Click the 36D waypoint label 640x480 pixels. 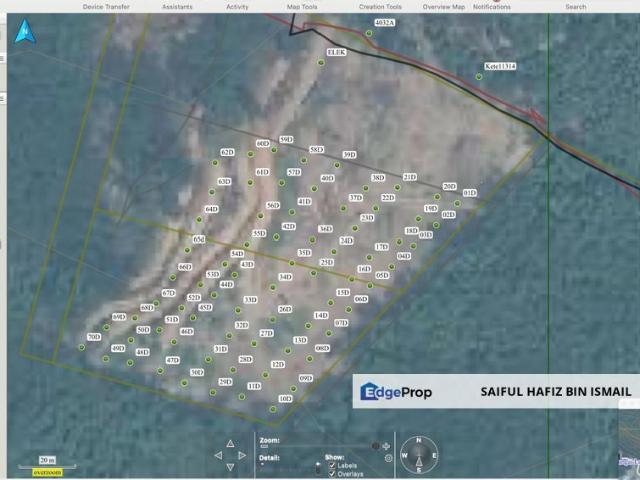(325, 229)
